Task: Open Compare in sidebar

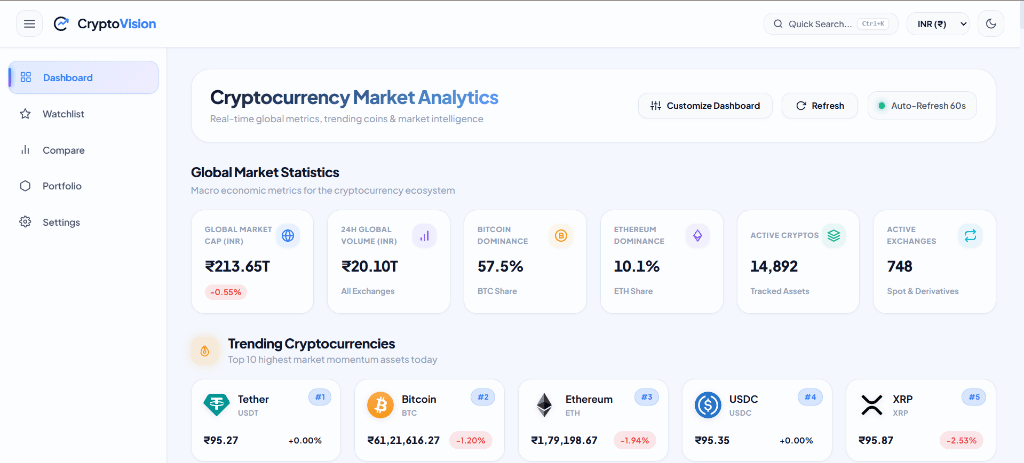Action: (x=84, y=150)
